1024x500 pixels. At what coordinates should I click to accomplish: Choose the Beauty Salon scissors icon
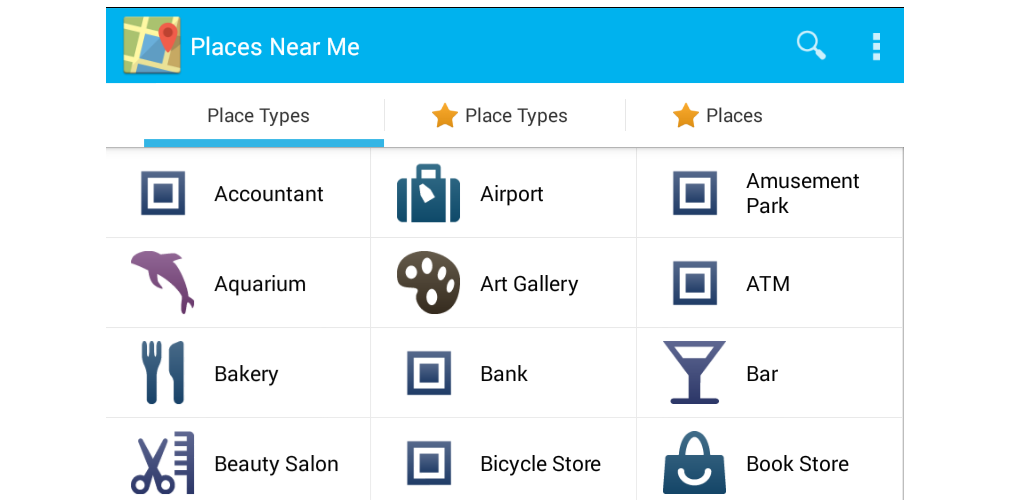[x=162, y=463]
